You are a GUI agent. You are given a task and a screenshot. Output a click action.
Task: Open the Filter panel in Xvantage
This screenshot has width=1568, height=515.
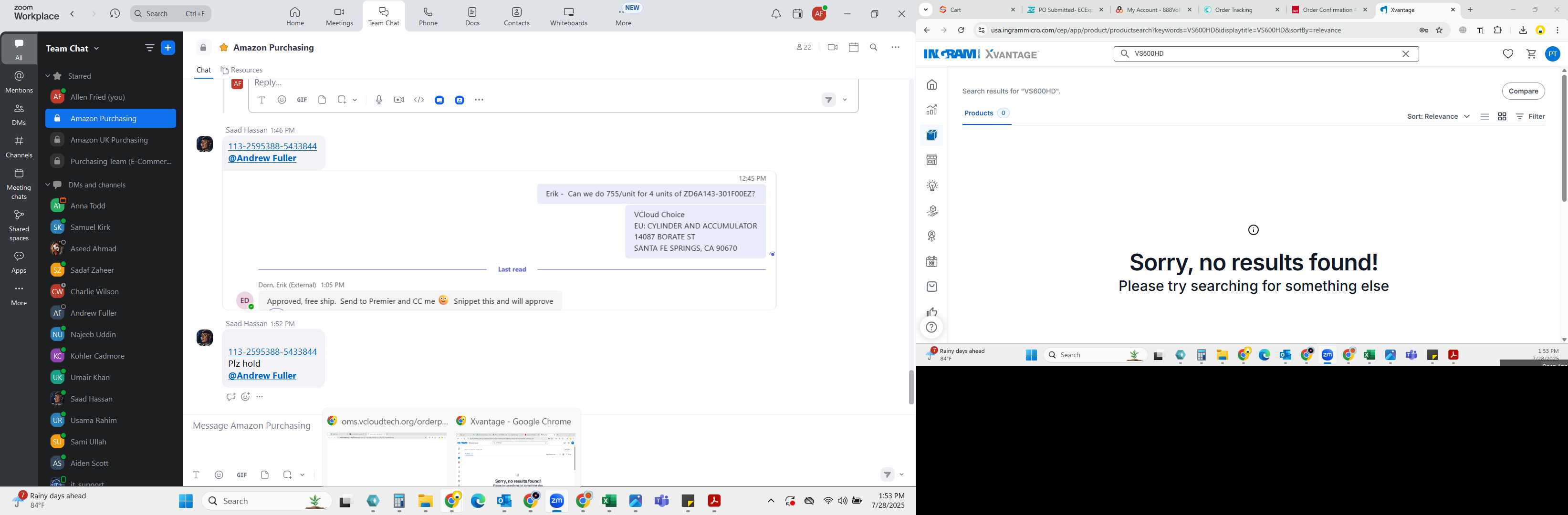pos(1530,116)
